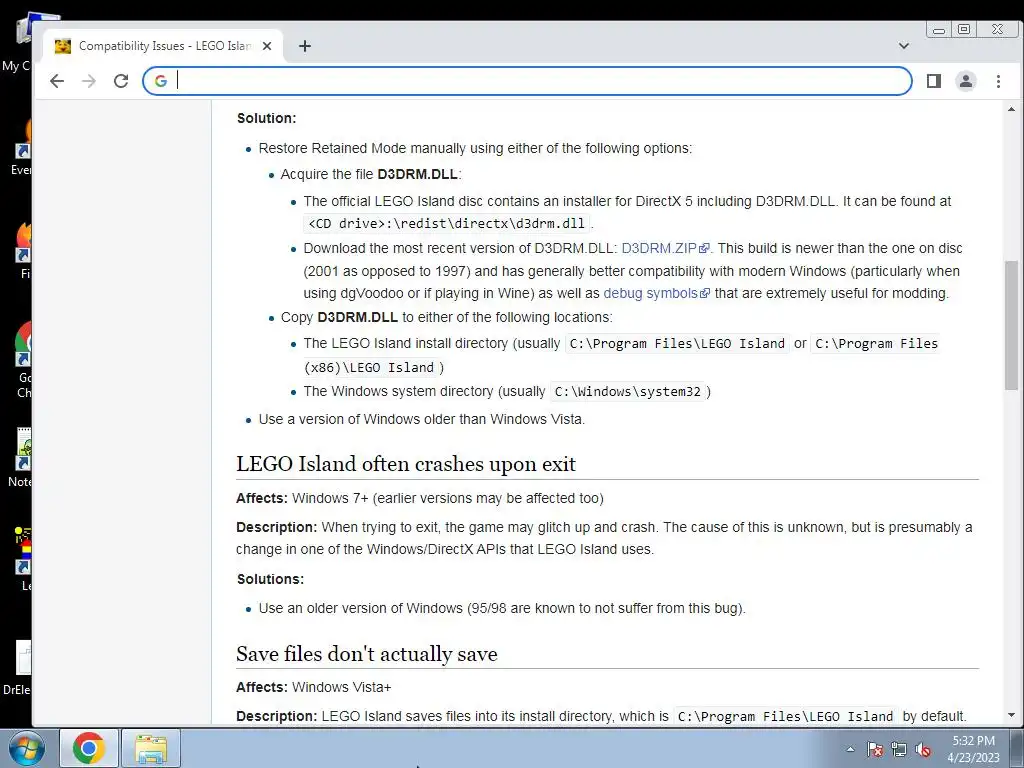Select the Compatibility Issues - LEGO Island tab

pos(163,46)
